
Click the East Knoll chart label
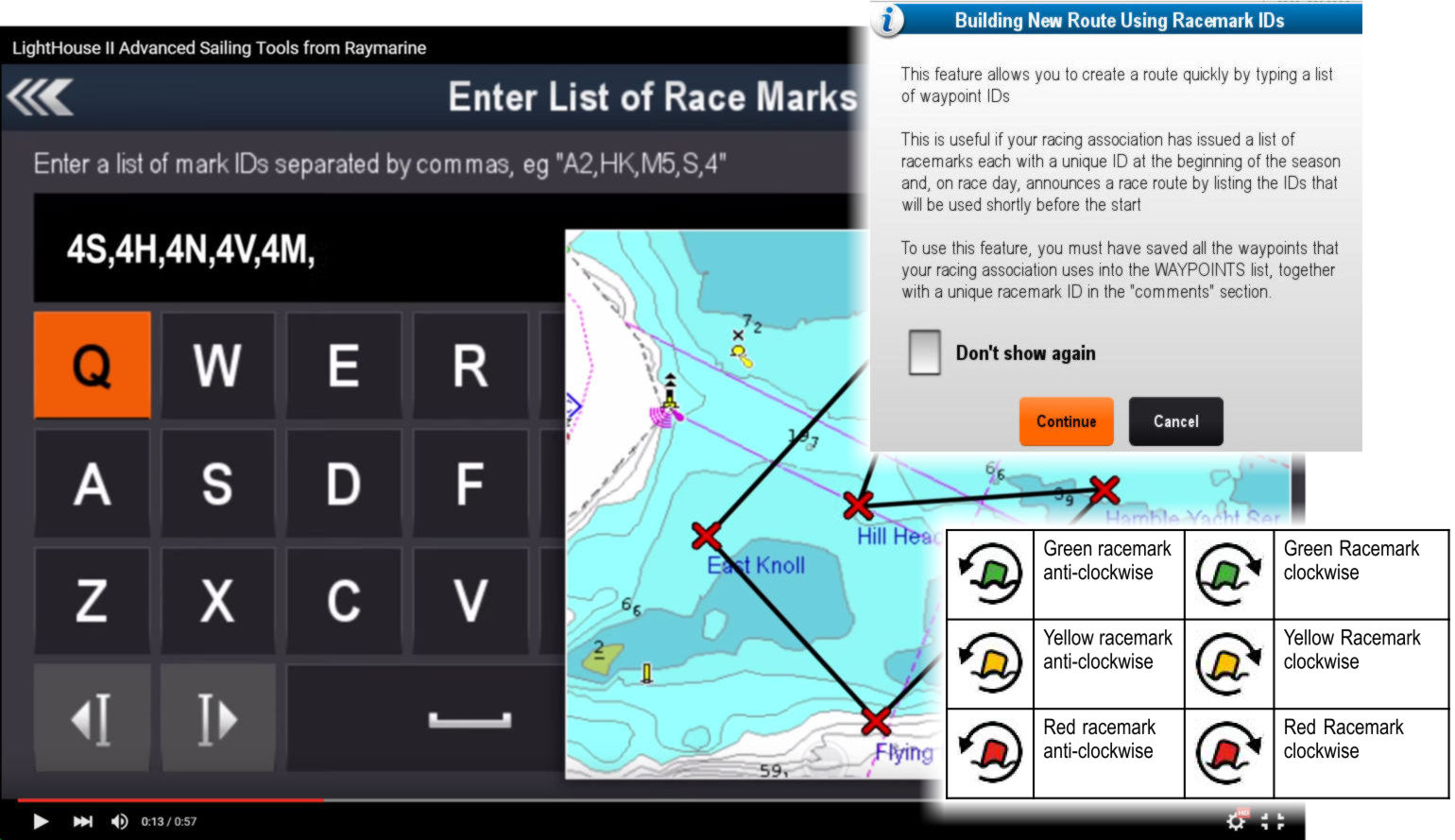click(x=756, y=565)
